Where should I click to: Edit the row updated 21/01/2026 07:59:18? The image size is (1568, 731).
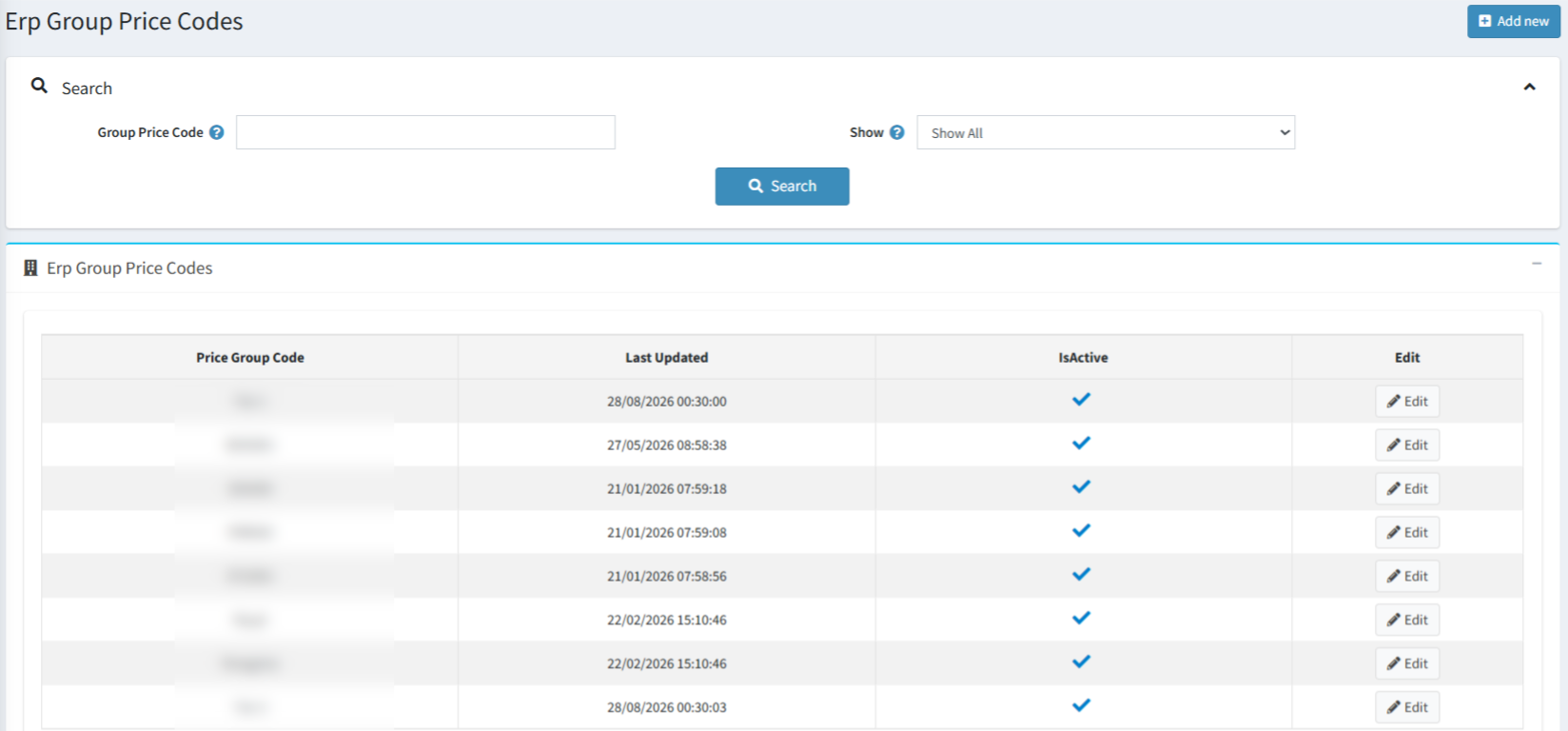pyautogui.click(x=1407, y=489)
